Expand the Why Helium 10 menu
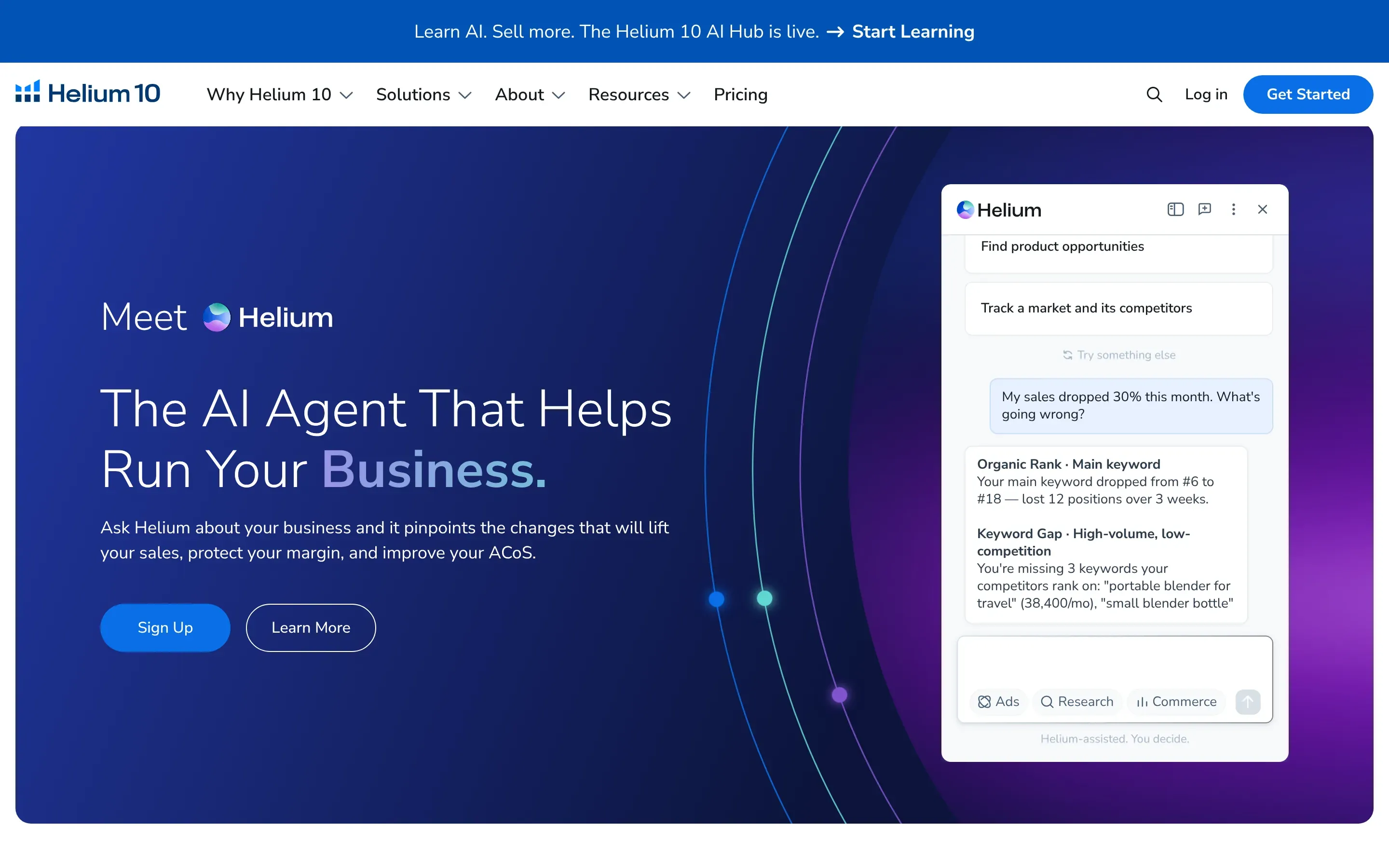Screen dimensions: 1389x868 pyautogui.click(x=280, y=94)
